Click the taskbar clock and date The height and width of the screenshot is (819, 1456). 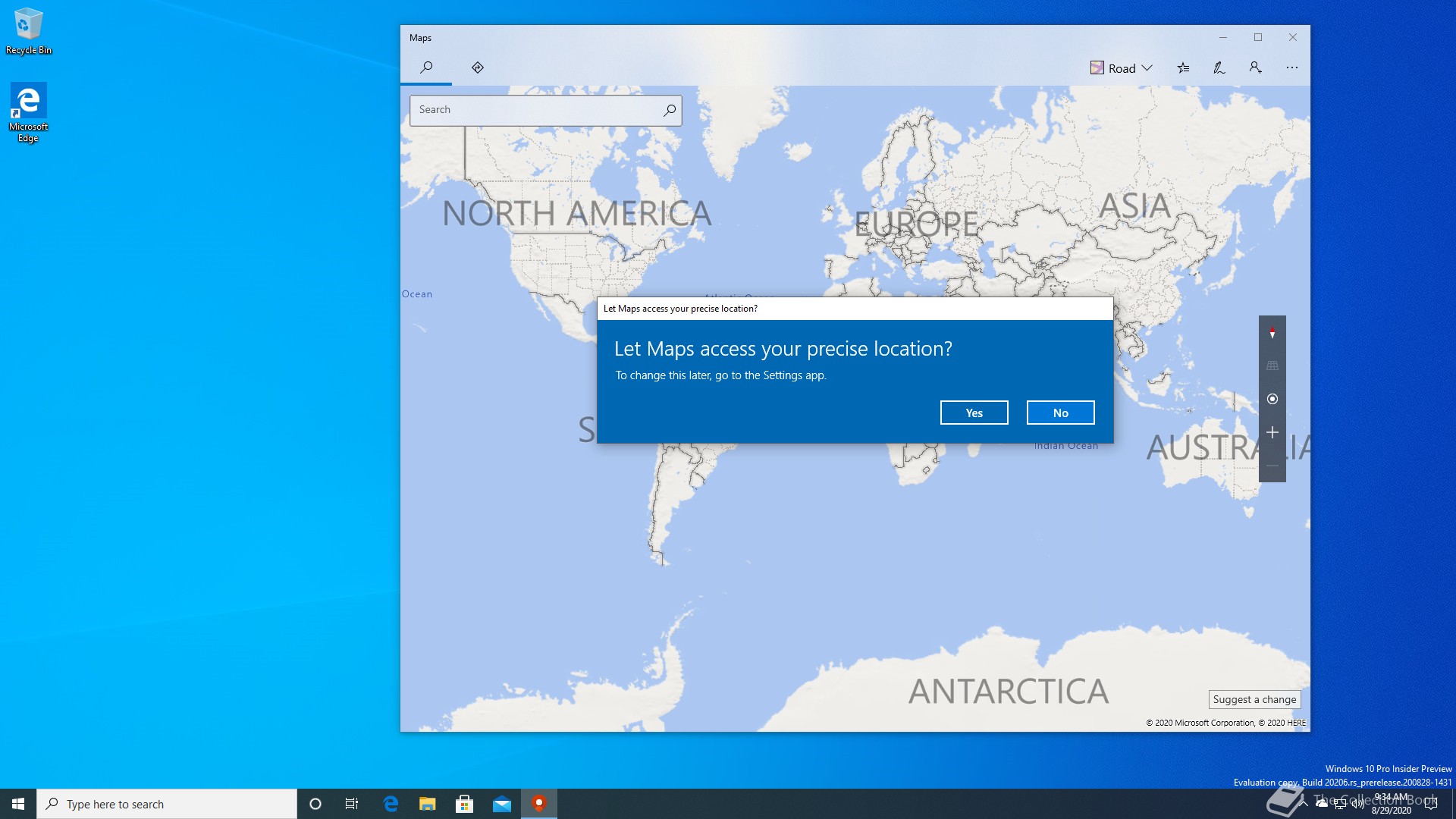1392,804
